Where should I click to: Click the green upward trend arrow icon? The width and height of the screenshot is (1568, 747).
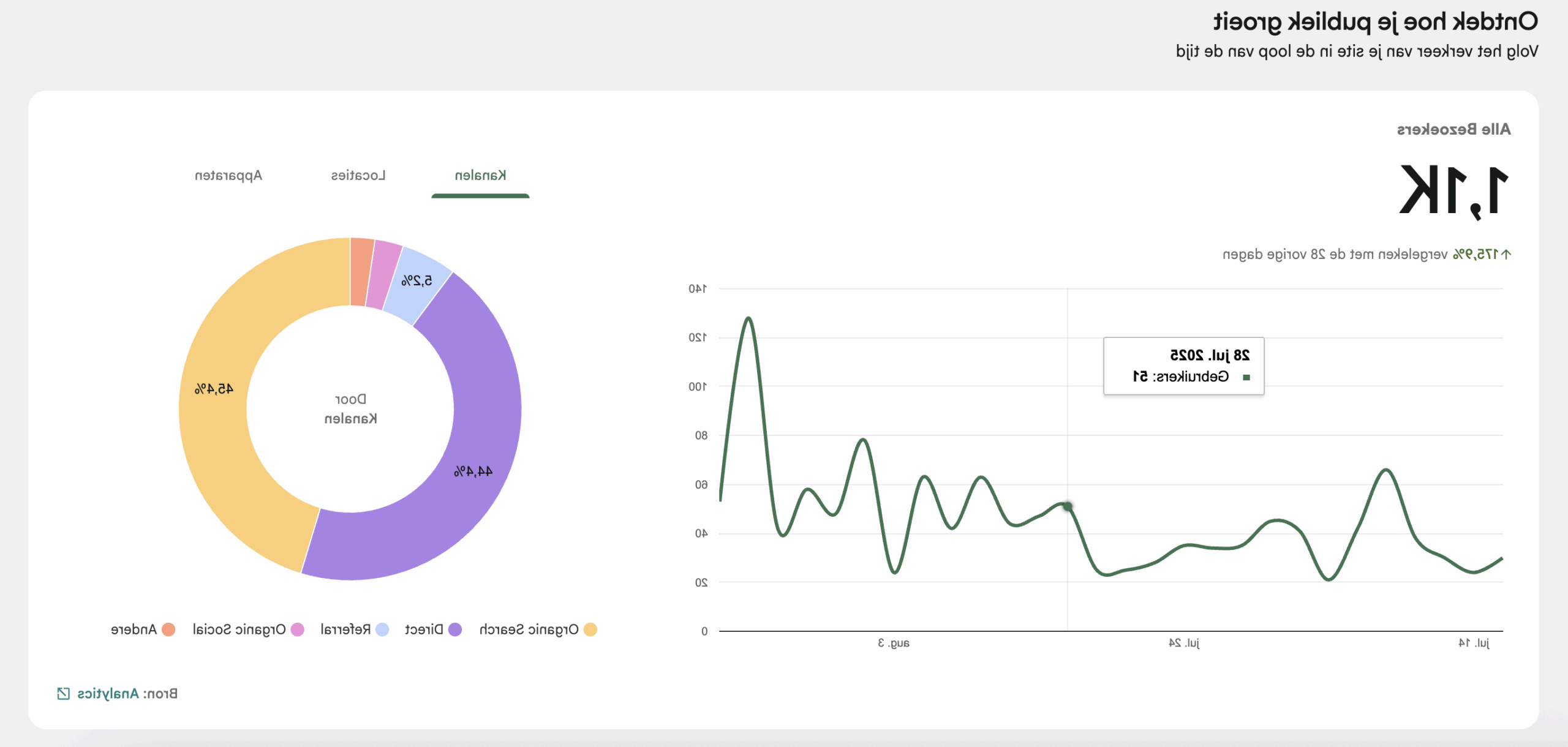click(x=1506, y=254)
